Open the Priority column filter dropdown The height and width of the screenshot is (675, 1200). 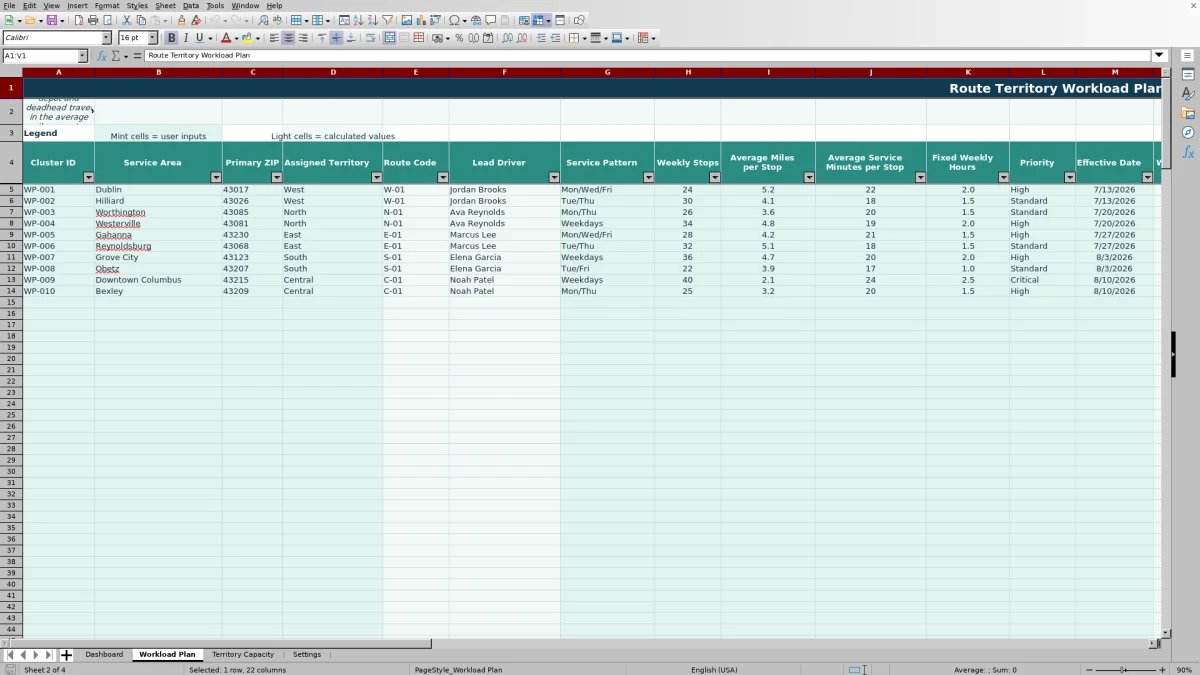(1069, 177)
